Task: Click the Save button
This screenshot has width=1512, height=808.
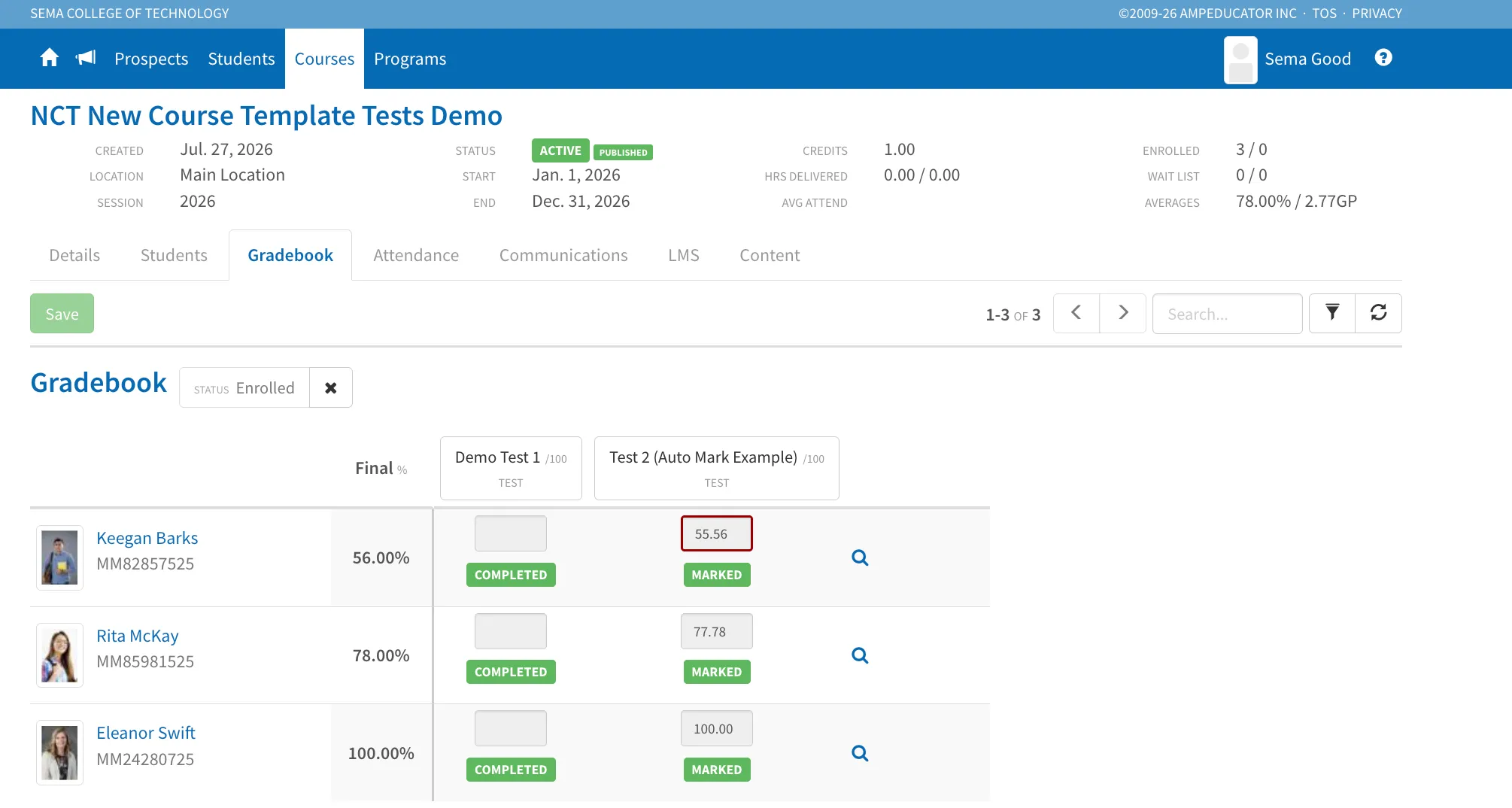Action: [62, 313]
